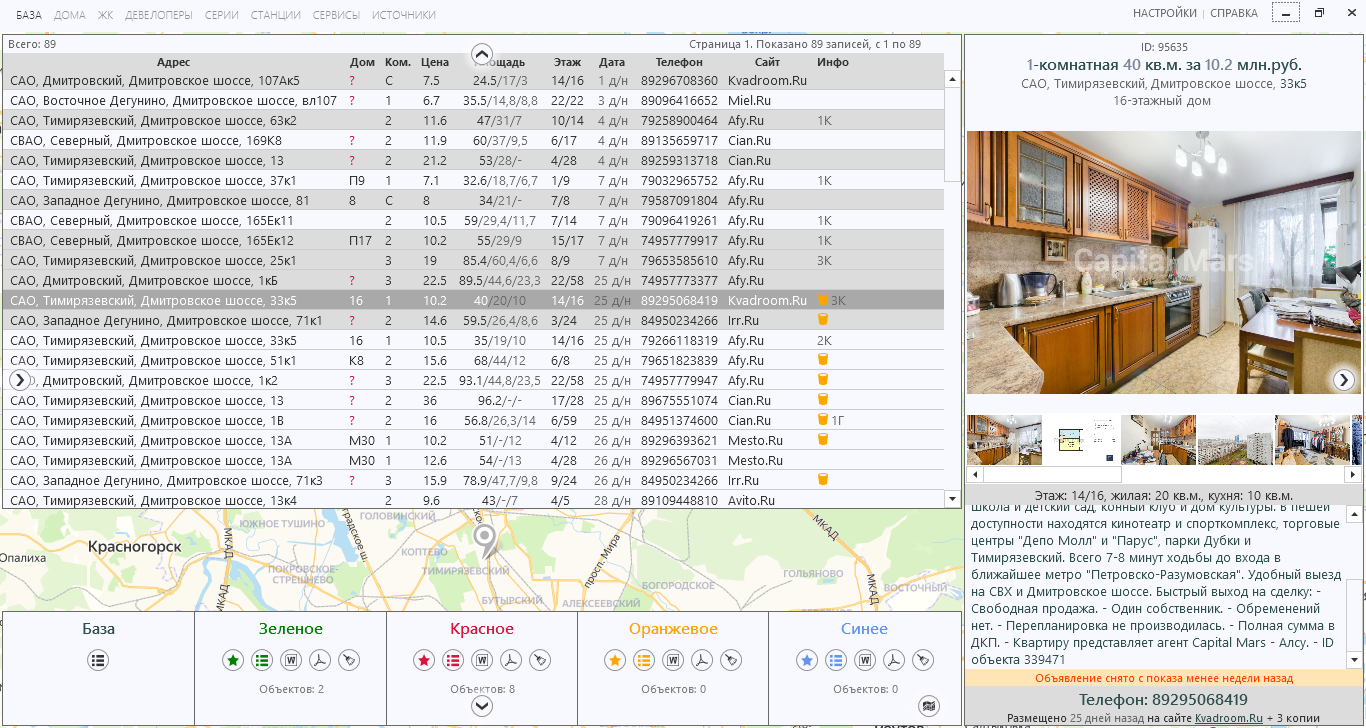
Task: Click the map icon in the Синее panel
Action: click(929, 705)
